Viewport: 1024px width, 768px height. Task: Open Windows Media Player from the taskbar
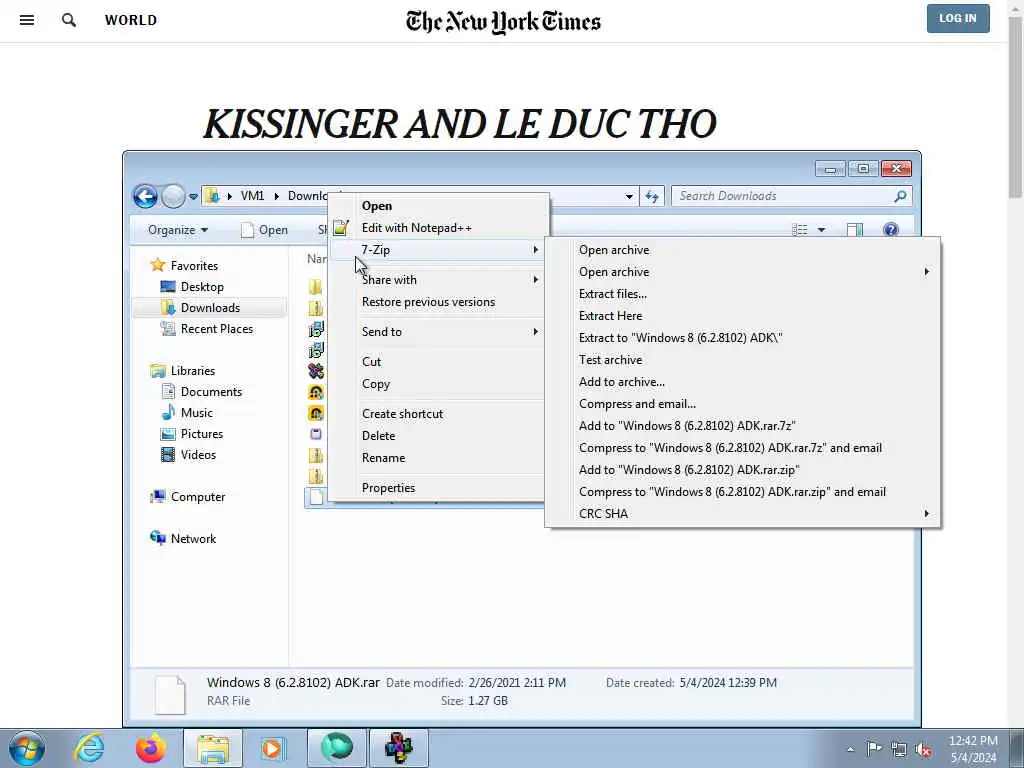(273, 748)
